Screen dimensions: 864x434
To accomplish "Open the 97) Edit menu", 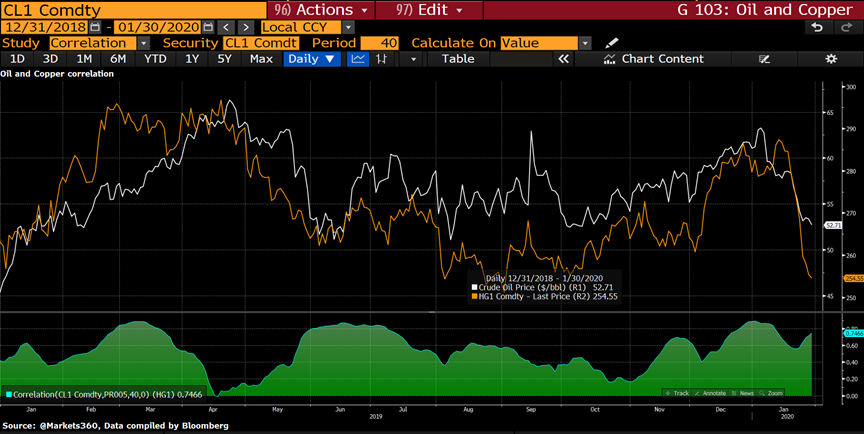I will [x=429, y=10].
